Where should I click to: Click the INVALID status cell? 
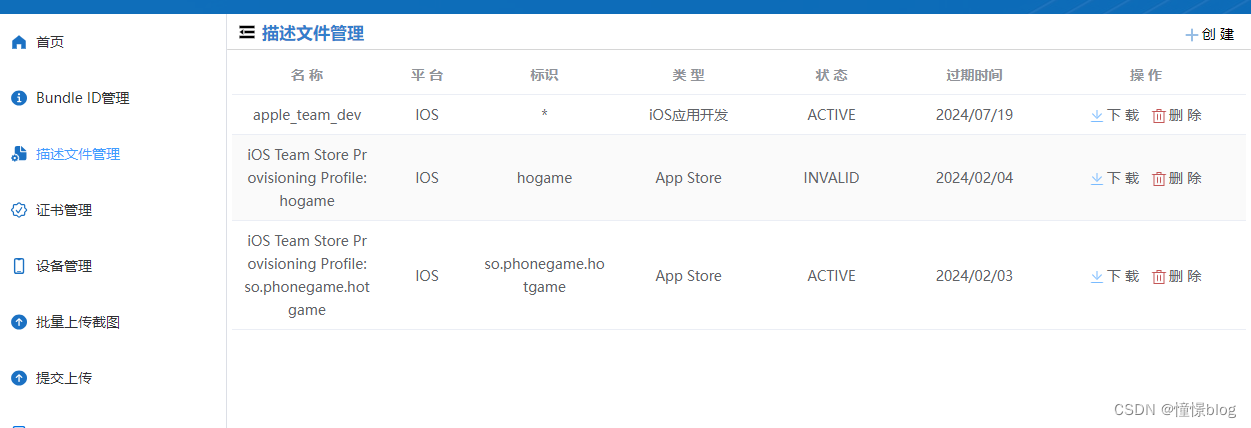832,178
